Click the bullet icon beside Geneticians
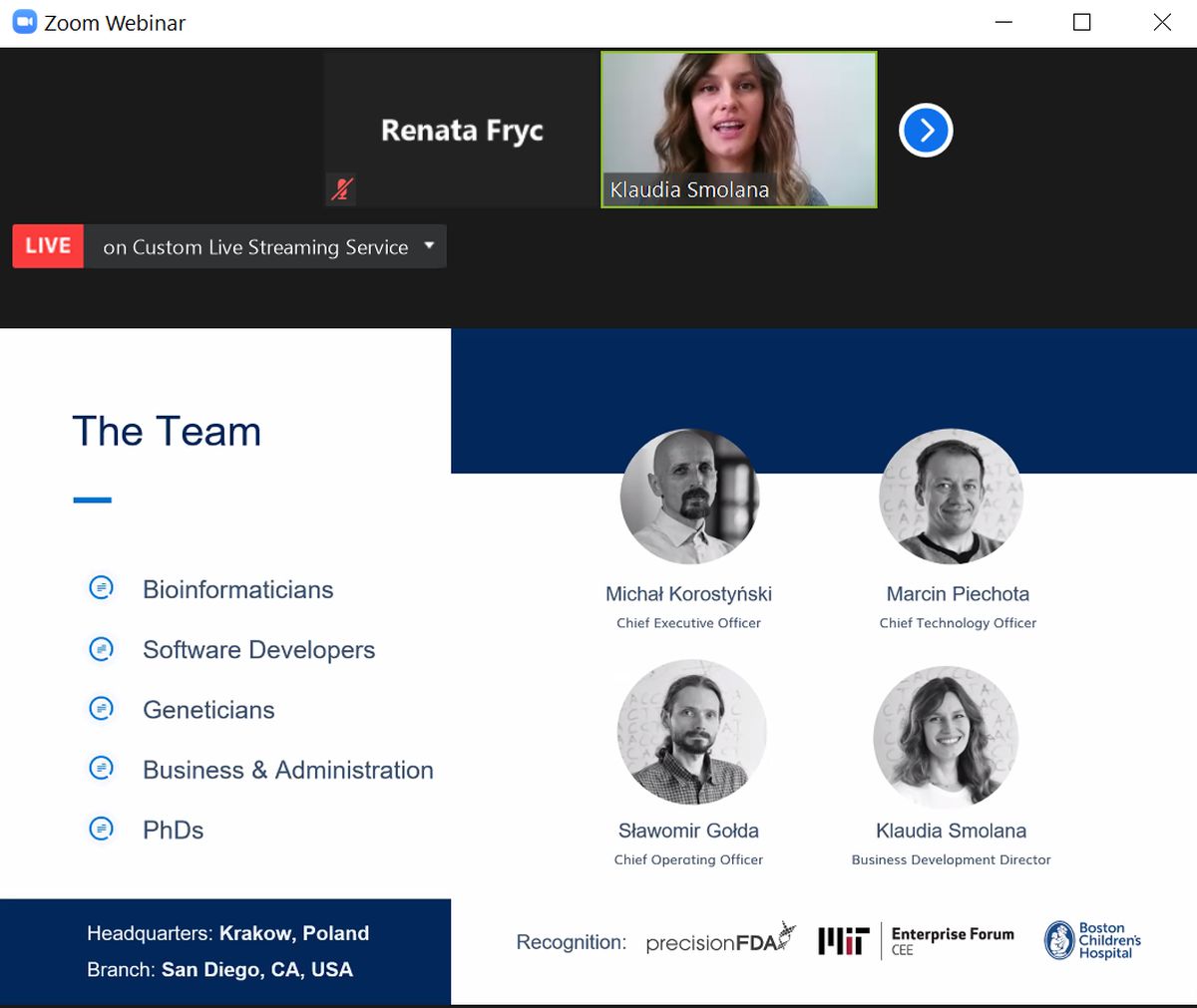The height and width of the screenshot is (1008, 1197). (102, 709)
